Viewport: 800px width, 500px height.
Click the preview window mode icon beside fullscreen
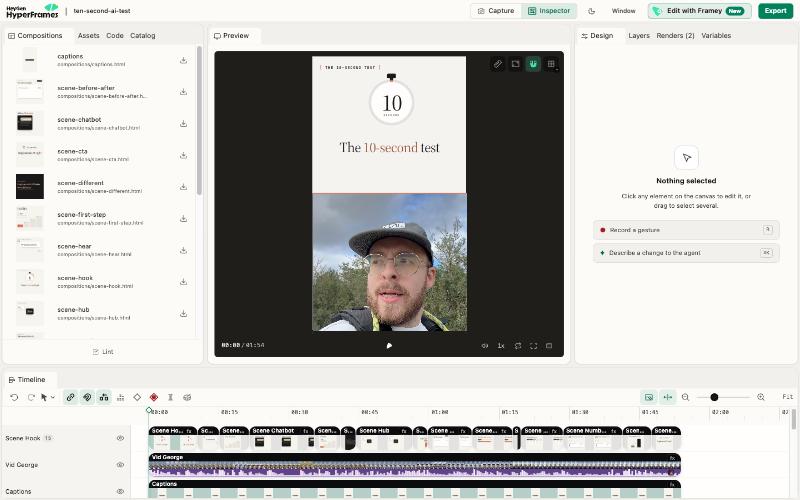click(x=549, y=345)
